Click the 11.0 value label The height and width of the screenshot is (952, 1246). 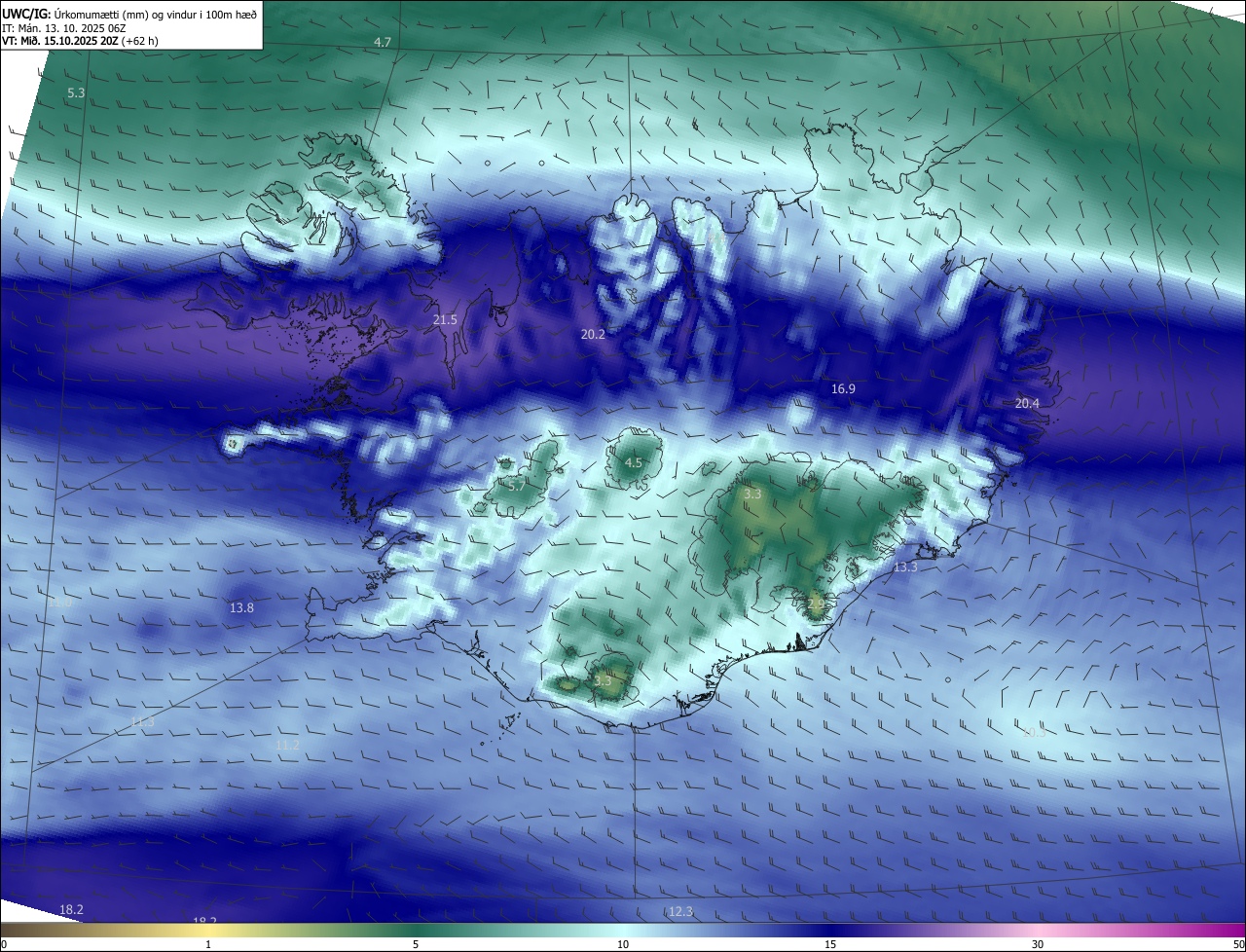[x=60, y=603]
